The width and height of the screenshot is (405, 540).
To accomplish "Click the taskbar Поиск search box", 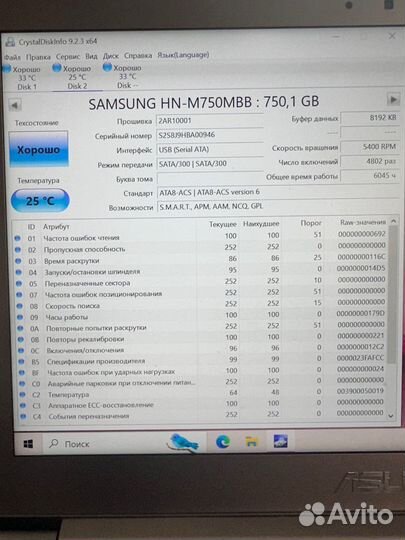I will [x=124, y=444].
